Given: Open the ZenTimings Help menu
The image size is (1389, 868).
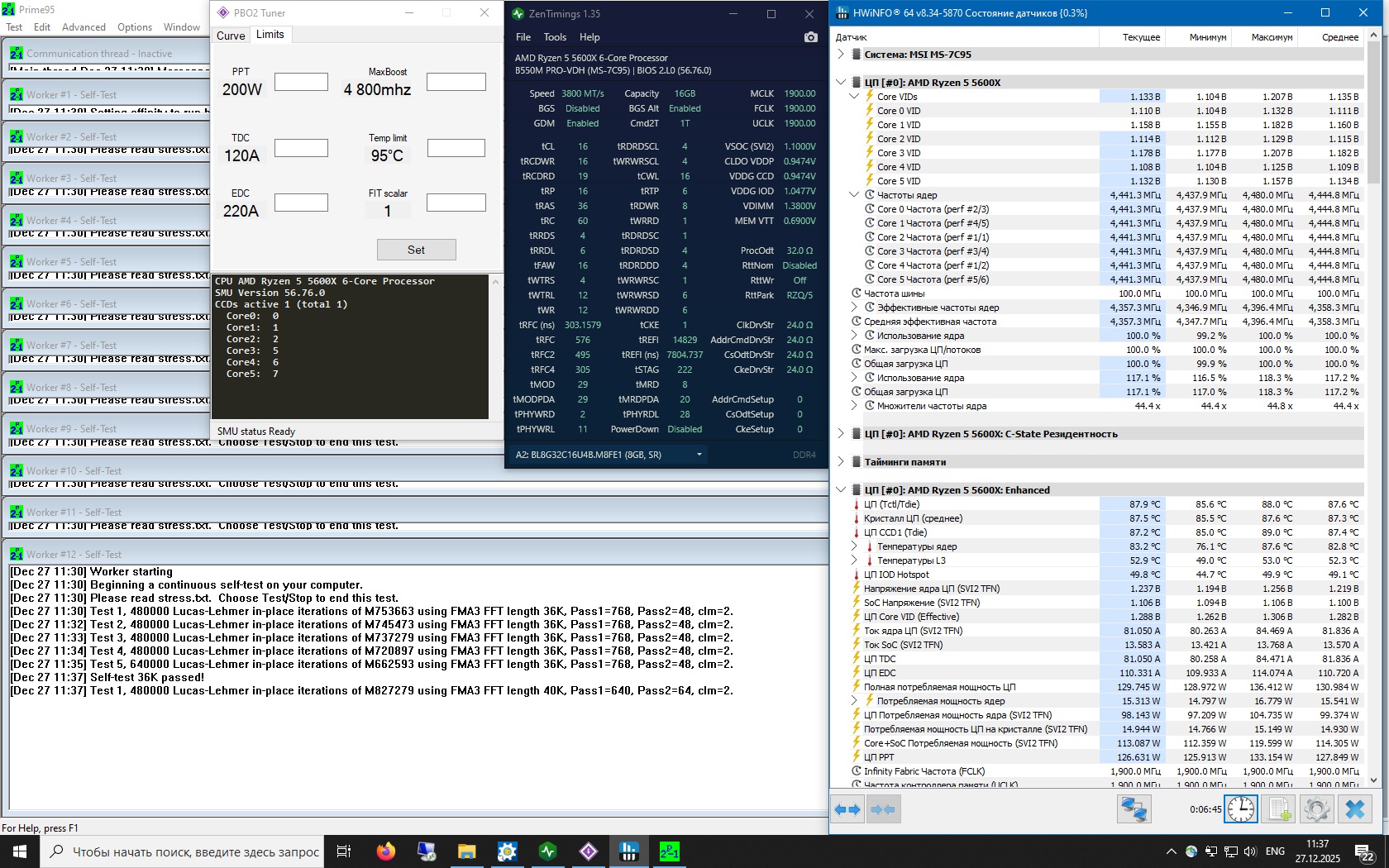Looking at the screenshot, I should pyautogui.click(x=589, y=37).
